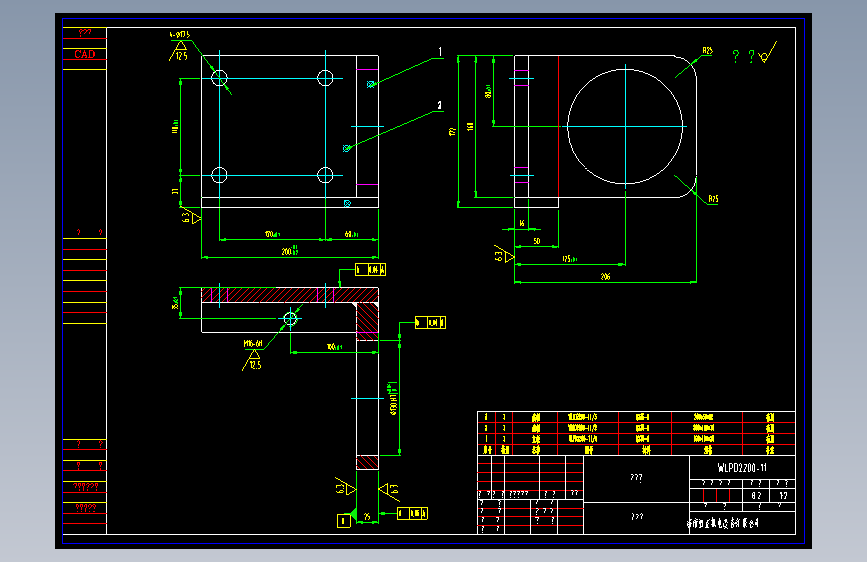Select the large bore circle in right view
867x562 pixels.
[x=625, y=127]
